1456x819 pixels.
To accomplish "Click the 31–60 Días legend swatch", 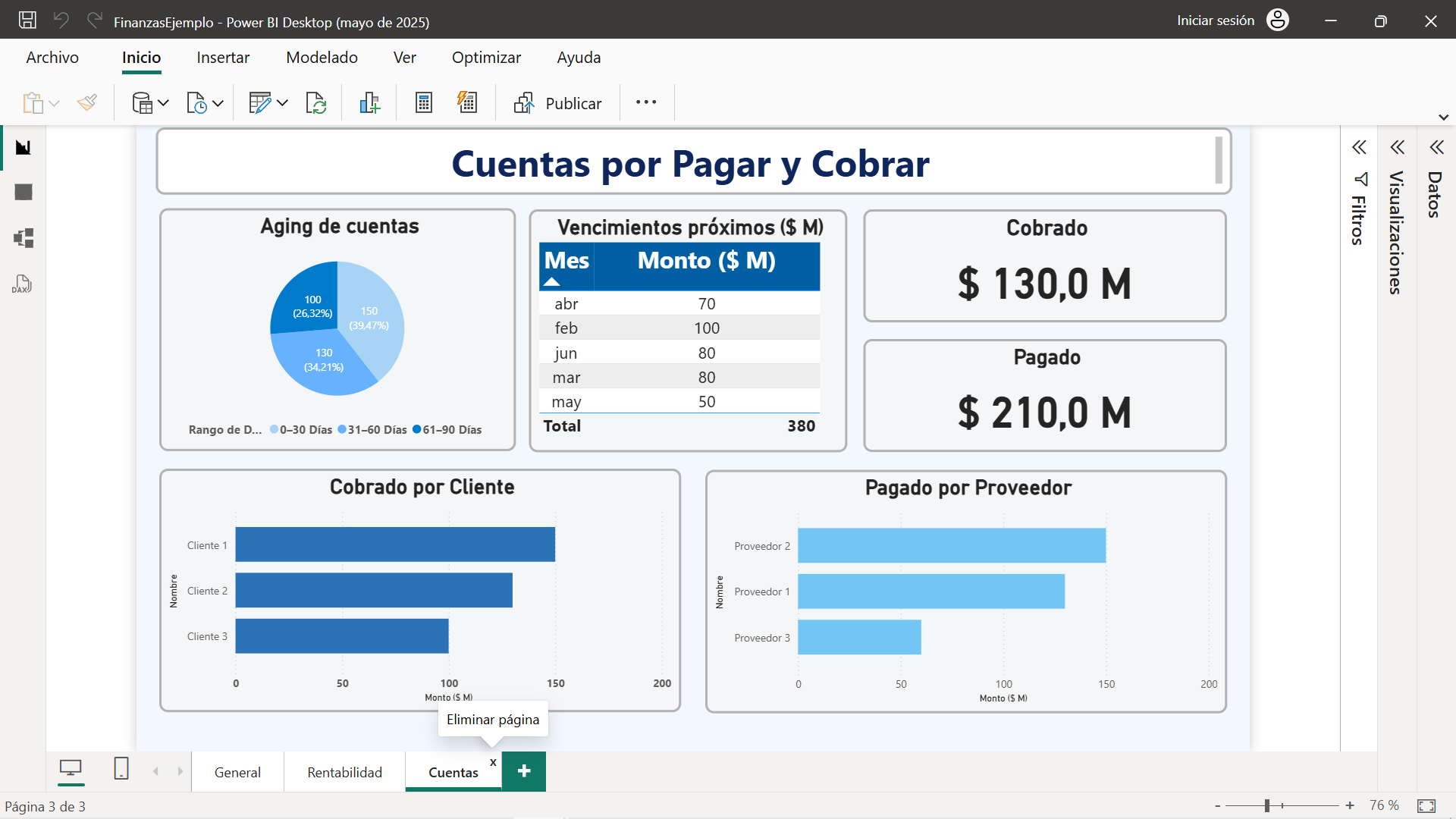I will pyautogui.click(x=342, y=429).
